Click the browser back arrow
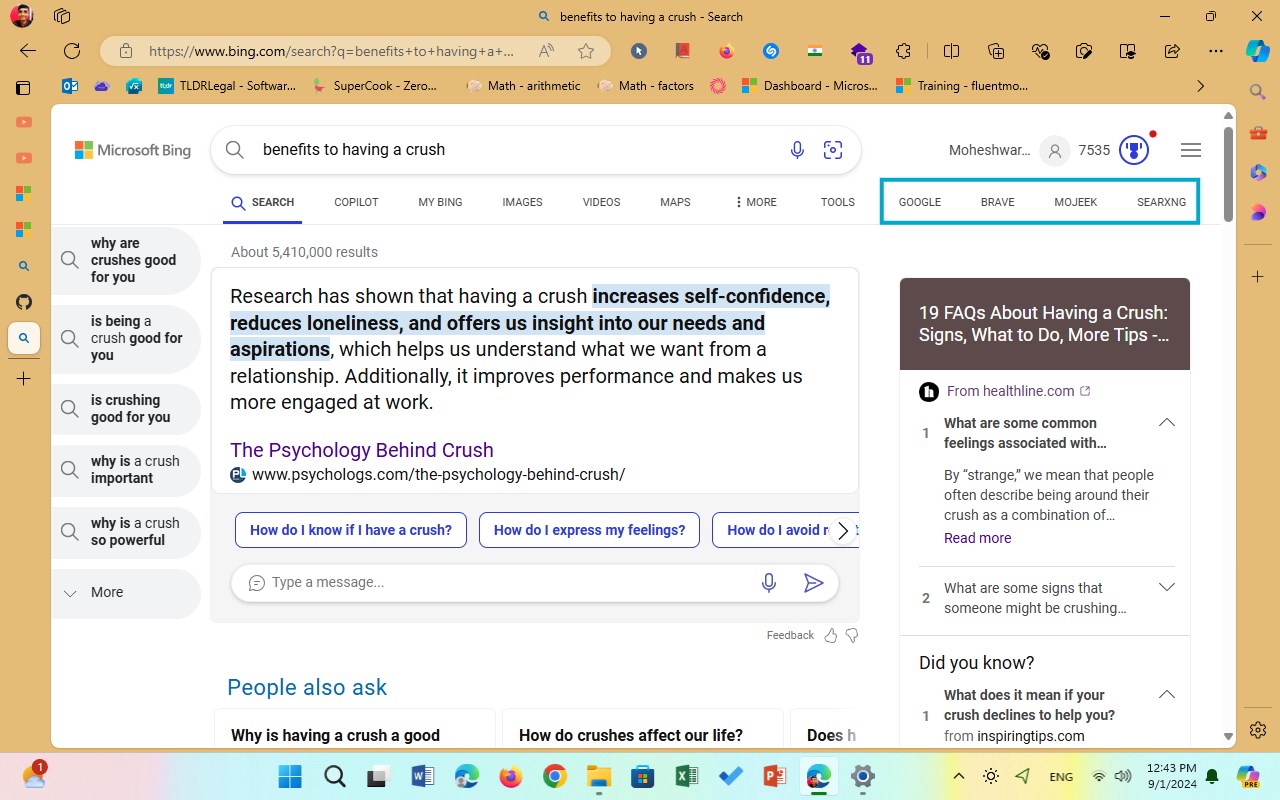 coord(28,51)
